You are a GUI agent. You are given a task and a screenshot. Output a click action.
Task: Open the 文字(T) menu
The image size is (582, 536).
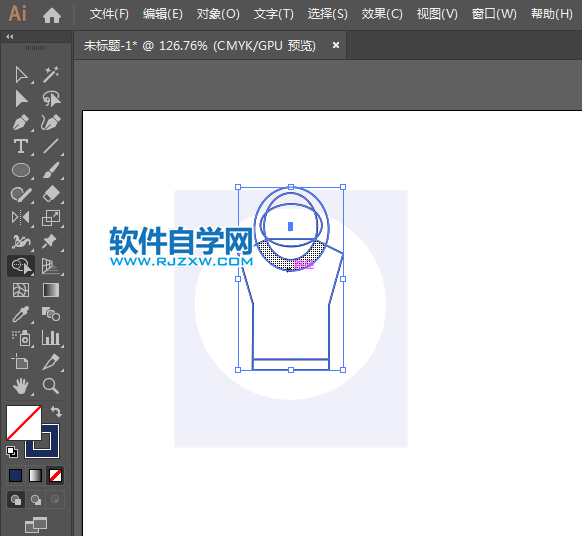click(274, 14)
